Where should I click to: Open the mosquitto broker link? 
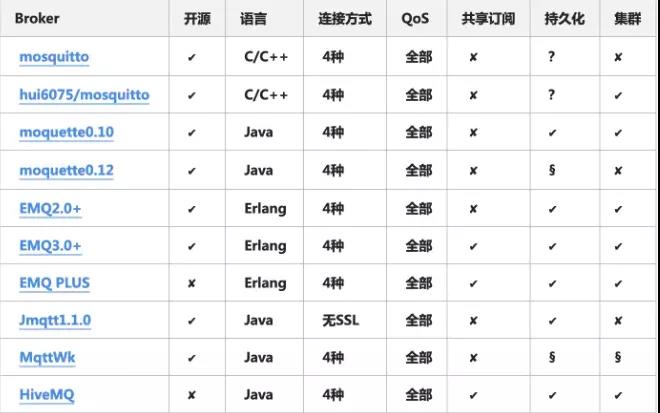click(54, 57)
